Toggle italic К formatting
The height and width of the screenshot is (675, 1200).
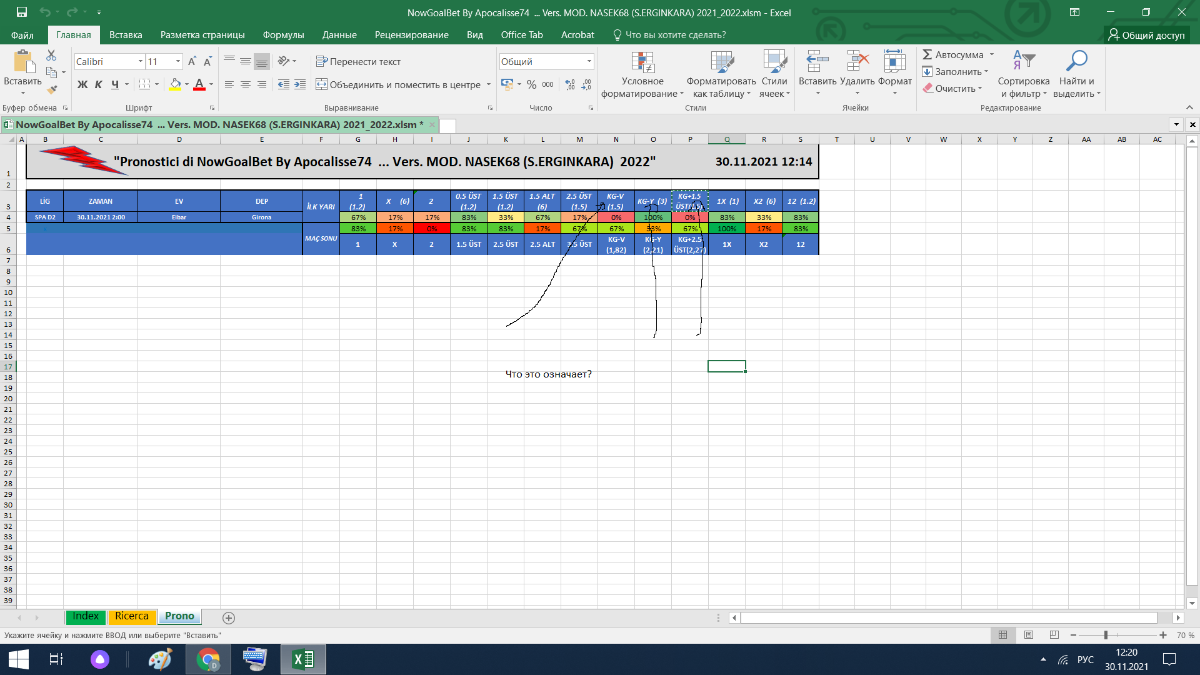point(98,85)
